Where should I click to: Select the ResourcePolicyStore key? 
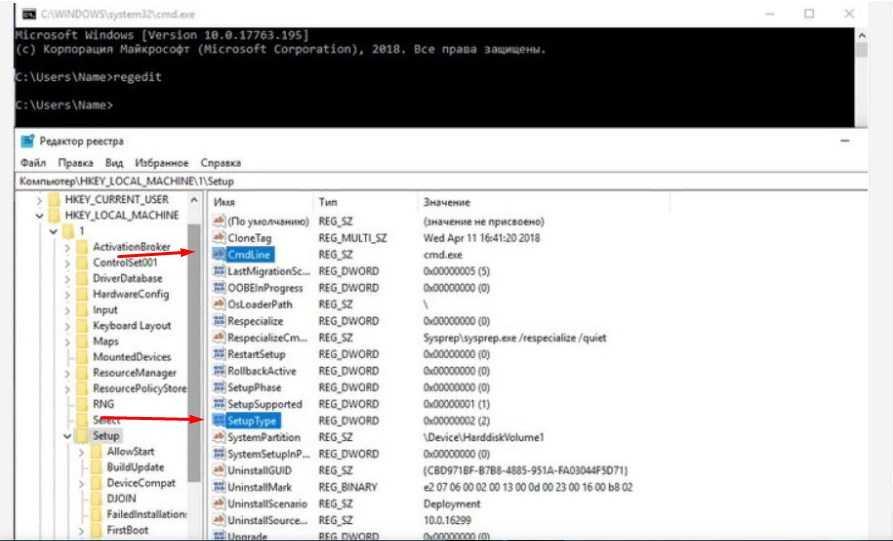140,388
